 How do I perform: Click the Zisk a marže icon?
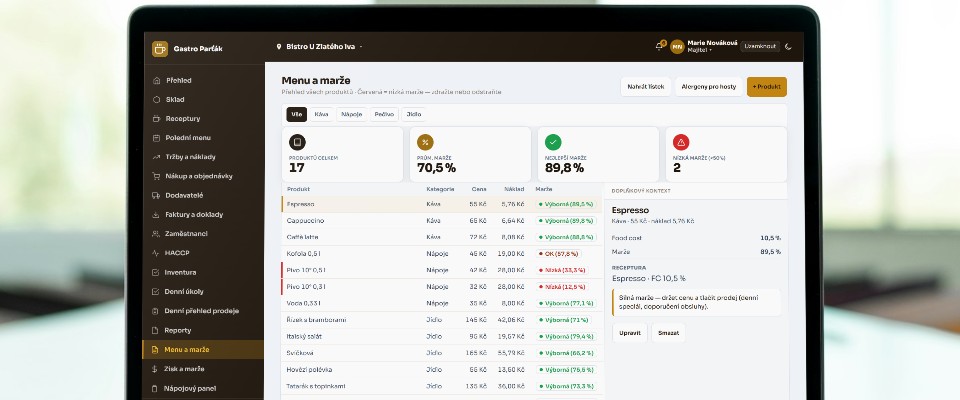coord(156,369)
